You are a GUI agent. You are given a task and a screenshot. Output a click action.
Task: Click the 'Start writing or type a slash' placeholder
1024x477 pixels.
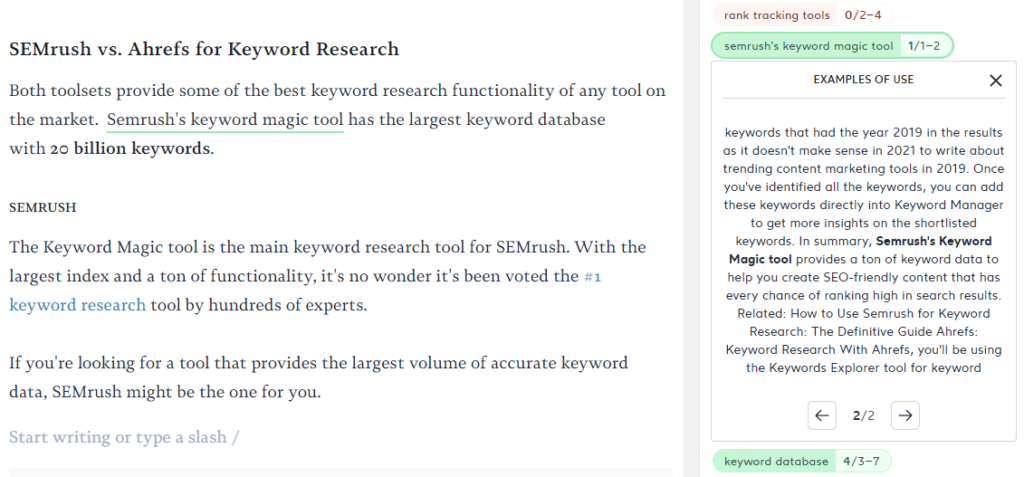click(124, 437)
